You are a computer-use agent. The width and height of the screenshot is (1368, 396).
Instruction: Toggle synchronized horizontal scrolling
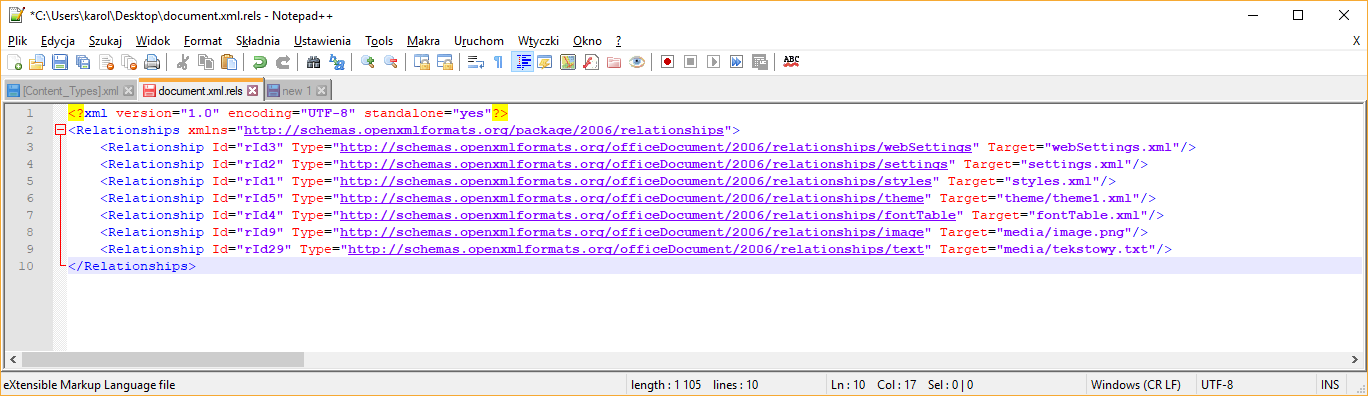[444, 62]
